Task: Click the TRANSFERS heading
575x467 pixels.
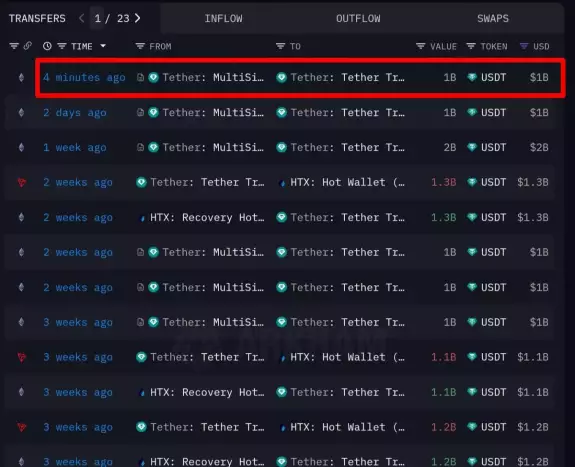Action: [37, 18]
